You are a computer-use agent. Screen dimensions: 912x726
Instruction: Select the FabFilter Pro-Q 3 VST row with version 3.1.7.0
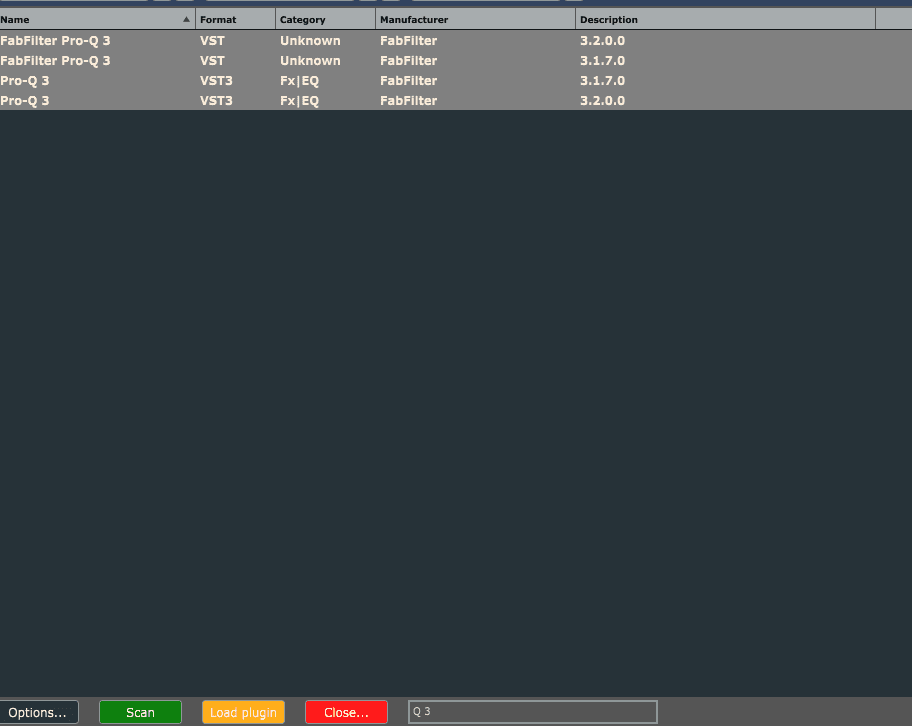[456, 60]
